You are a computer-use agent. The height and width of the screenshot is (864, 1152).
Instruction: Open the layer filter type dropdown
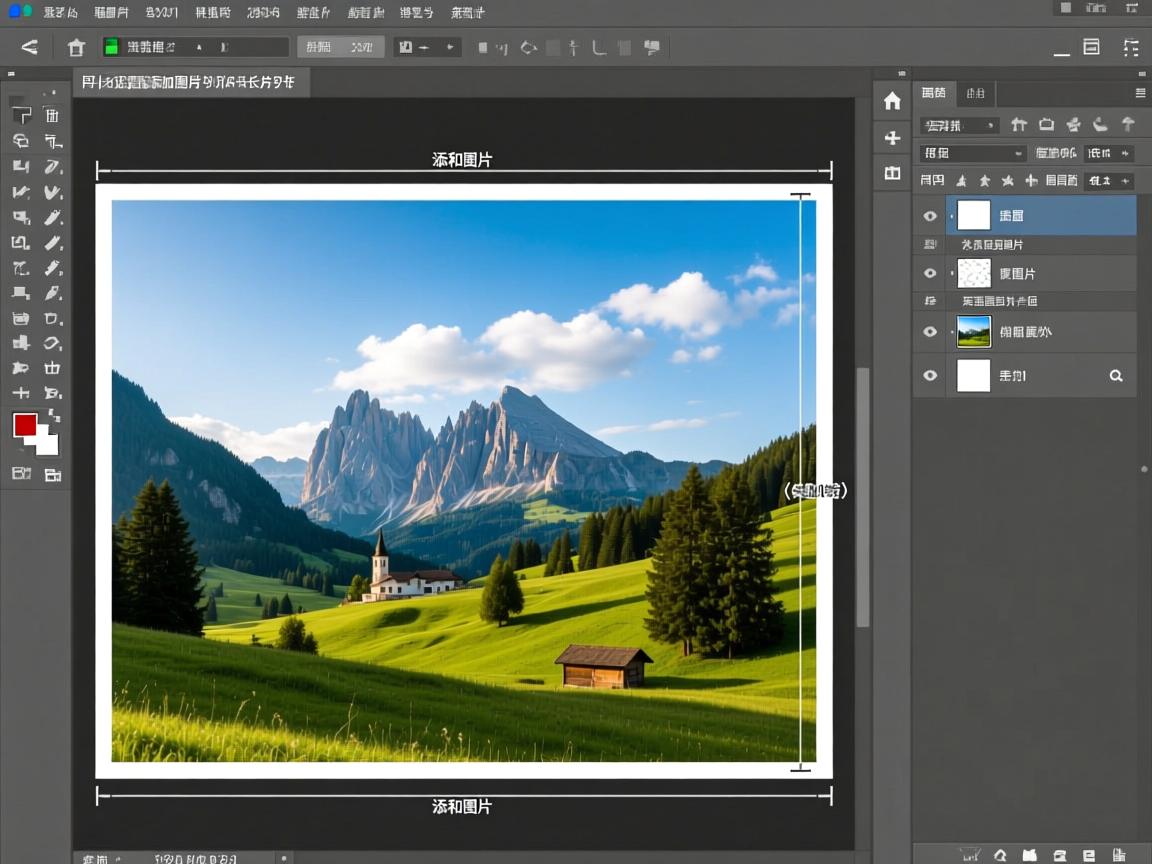[959, 125]
